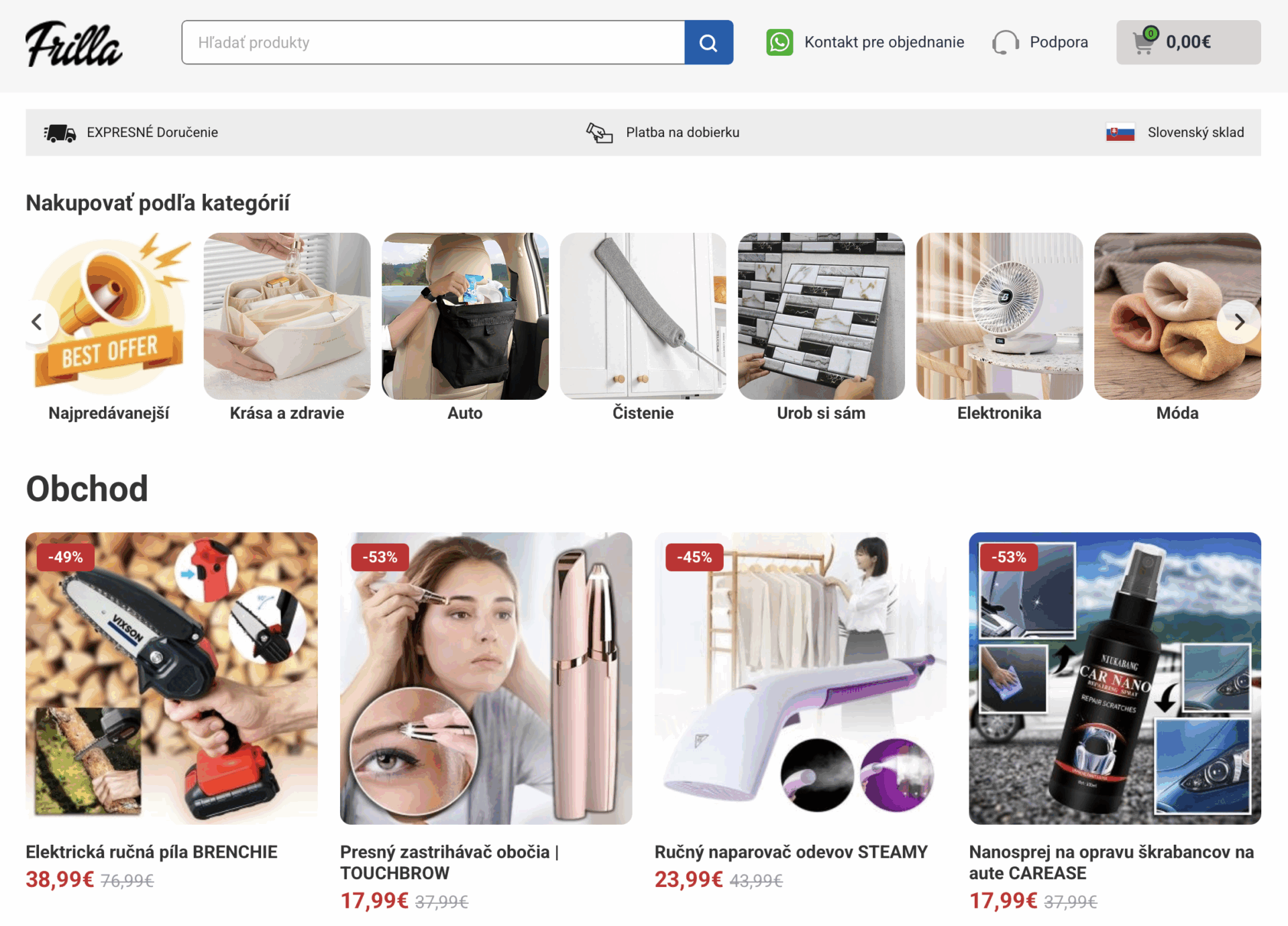Show next categories with right arrow
Image resolution: width=1288 pixels, height=926 pixels.
[x=1239, y=322]
